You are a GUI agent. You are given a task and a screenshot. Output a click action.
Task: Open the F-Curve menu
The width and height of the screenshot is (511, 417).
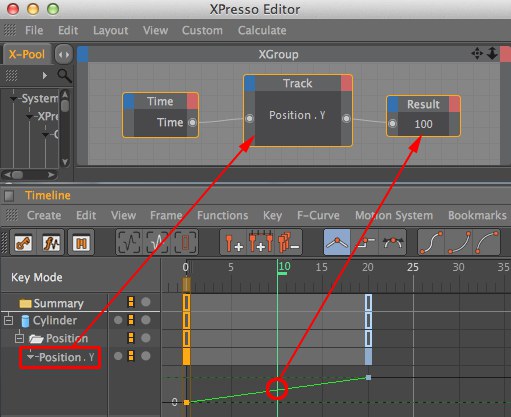[x=318, y=215]
